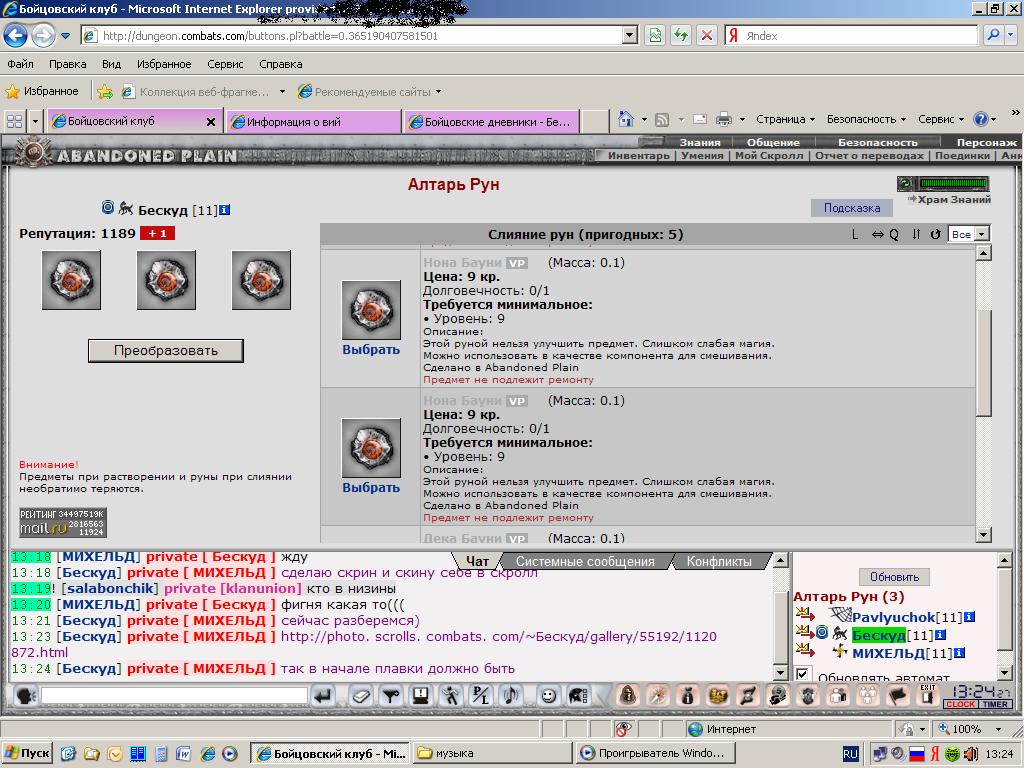
Task: Open the Избранное menu
Action: tap(164, 64)
